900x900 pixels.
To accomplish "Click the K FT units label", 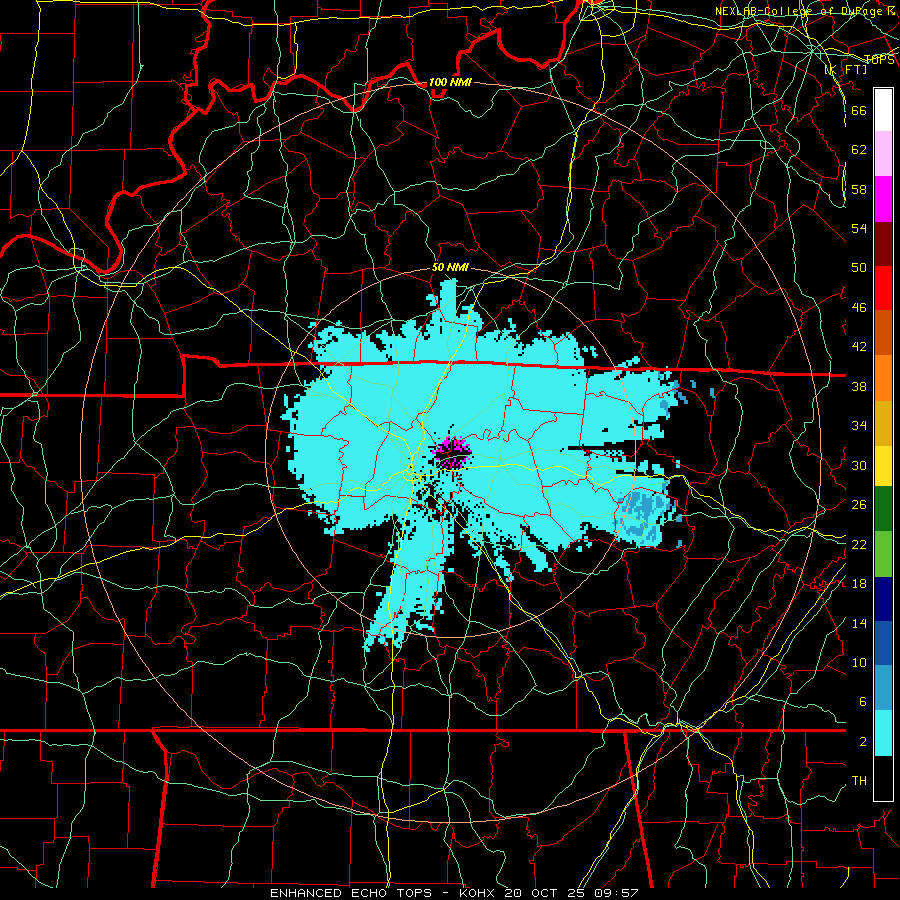I will pos(845,69).
